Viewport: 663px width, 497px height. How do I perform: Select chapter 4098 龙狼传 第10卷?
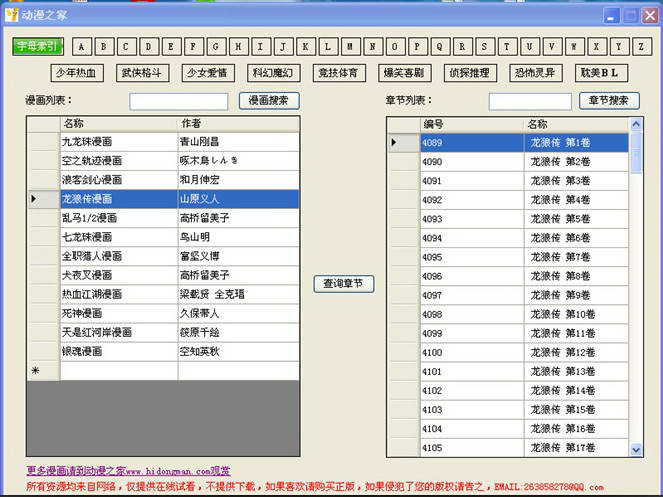[x=508, y=314]
